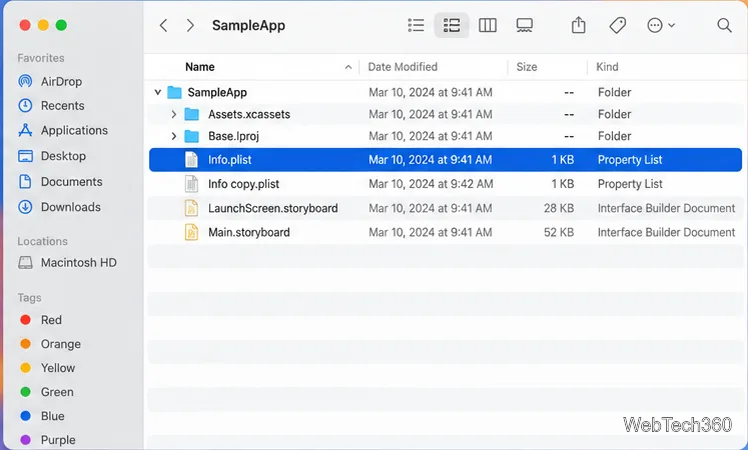
Task: Select the SampleApp folder icon in list
Action: tap(175, 92)
